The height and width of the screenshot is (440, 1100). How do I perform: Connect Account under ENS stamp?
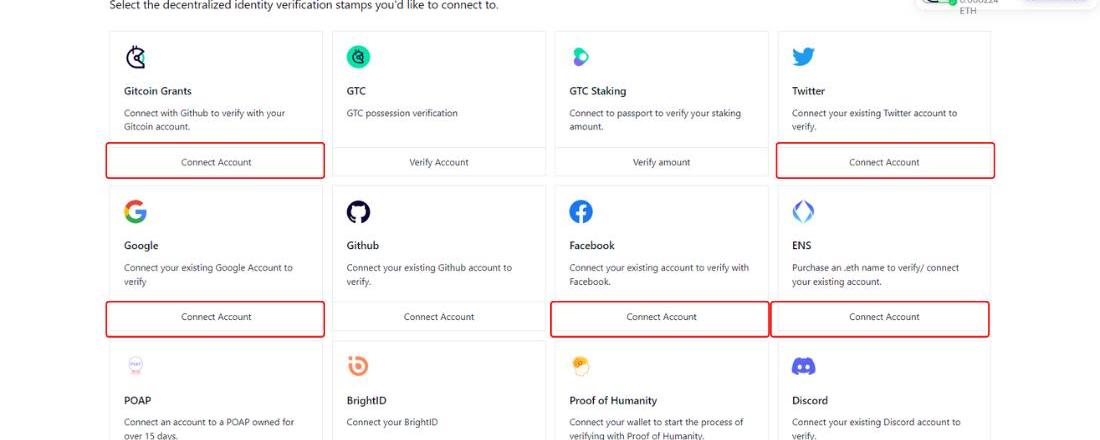(x=884, y=317)
